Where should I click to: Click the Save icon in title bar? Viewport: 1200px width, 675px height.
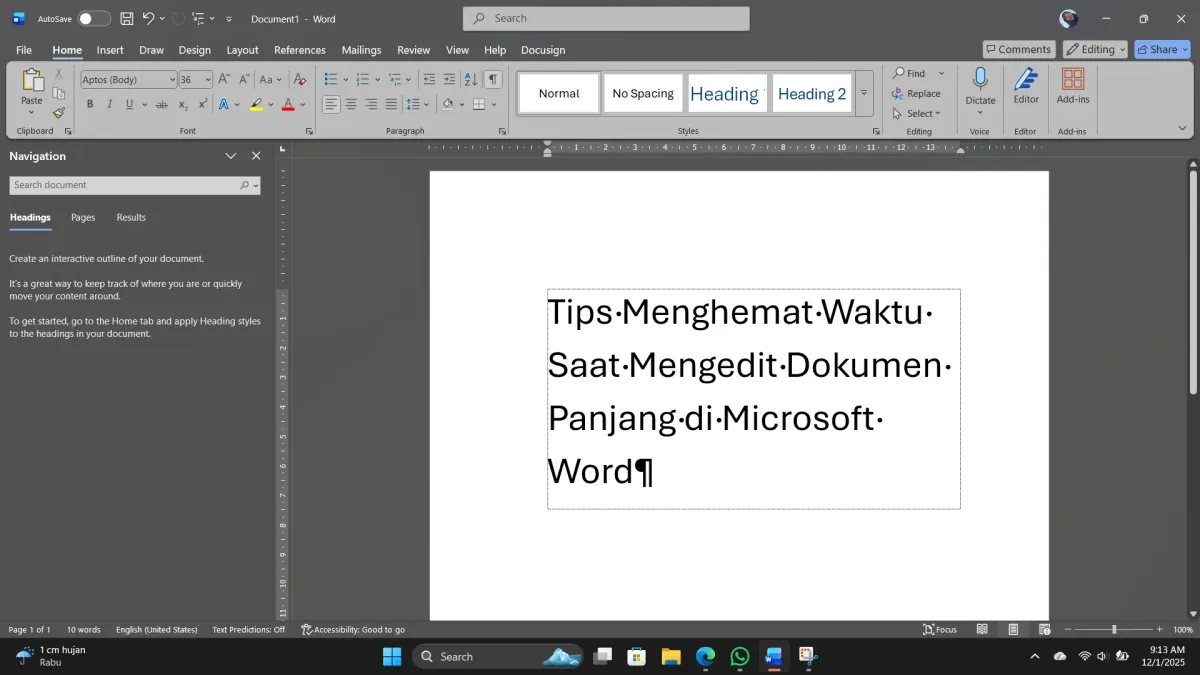click(x=127, y=18)
